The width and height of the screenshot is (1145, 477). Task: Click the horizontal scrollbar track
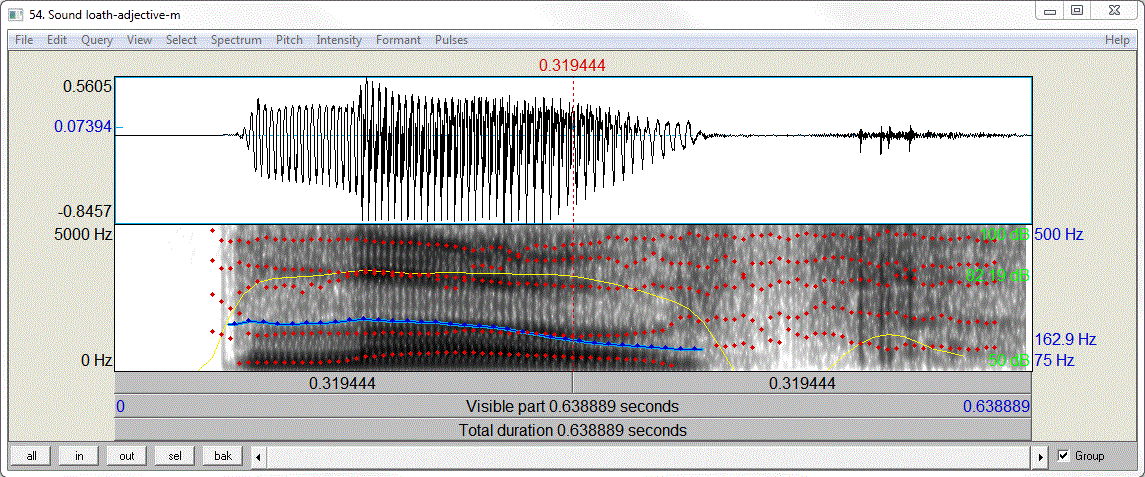pyautogui.click(x=650, y=457)
